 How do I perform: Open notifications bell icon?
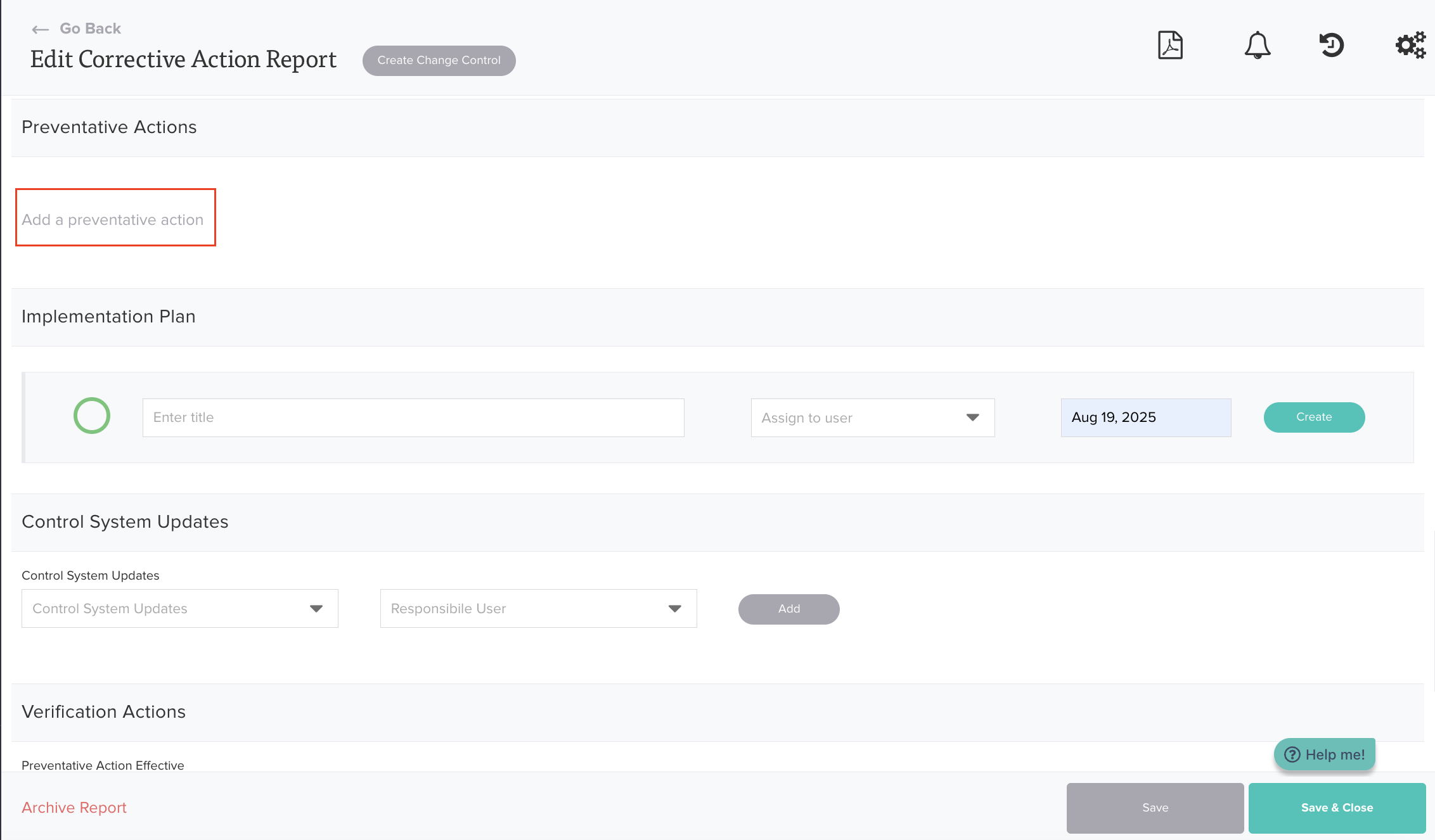pyautogui.click(x=1257, y=46)
